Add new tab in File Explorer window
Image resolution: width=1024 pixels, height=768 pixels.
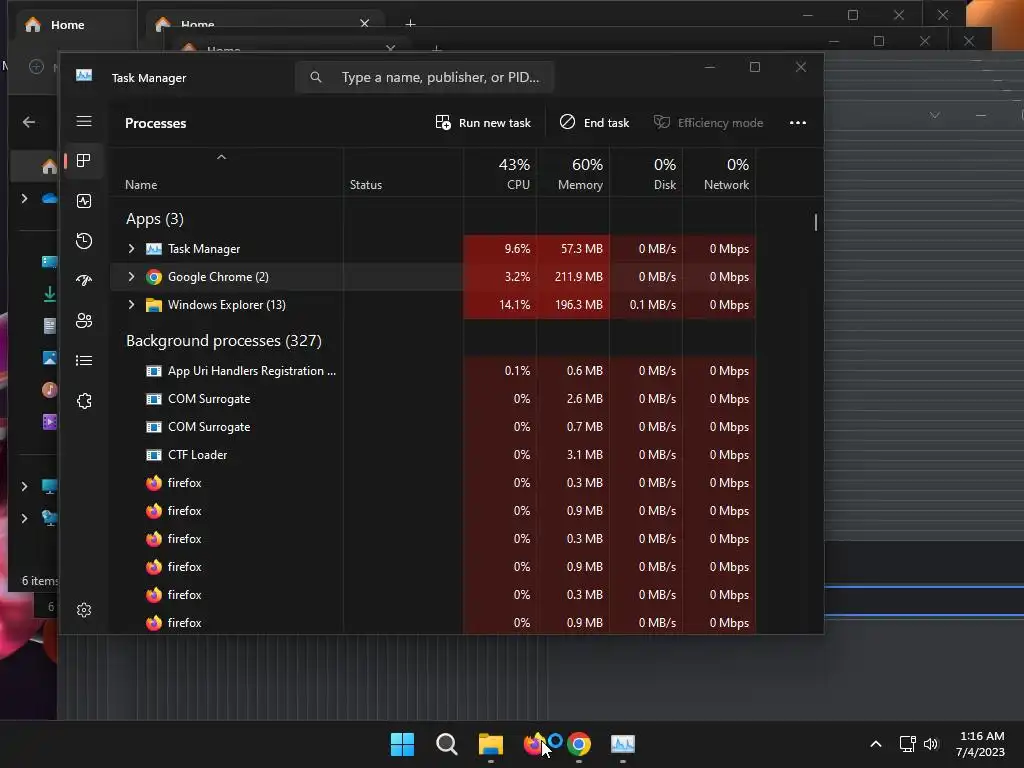[410, 24]
